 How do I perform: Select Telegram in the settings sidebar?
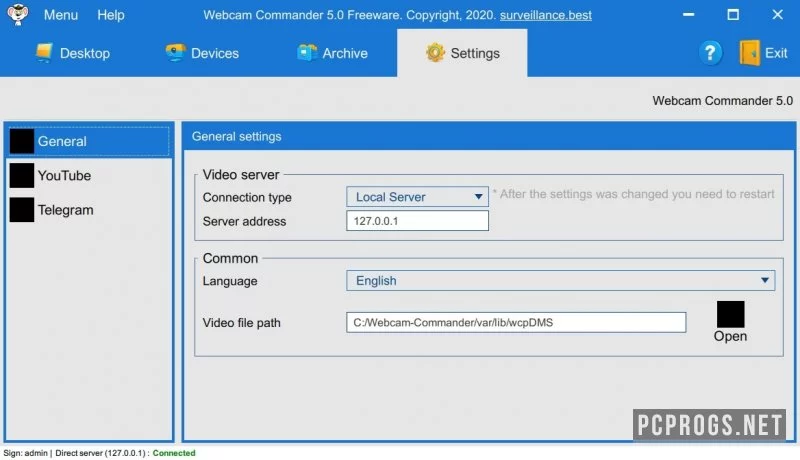pyautogui.click(x=89, y=210)
